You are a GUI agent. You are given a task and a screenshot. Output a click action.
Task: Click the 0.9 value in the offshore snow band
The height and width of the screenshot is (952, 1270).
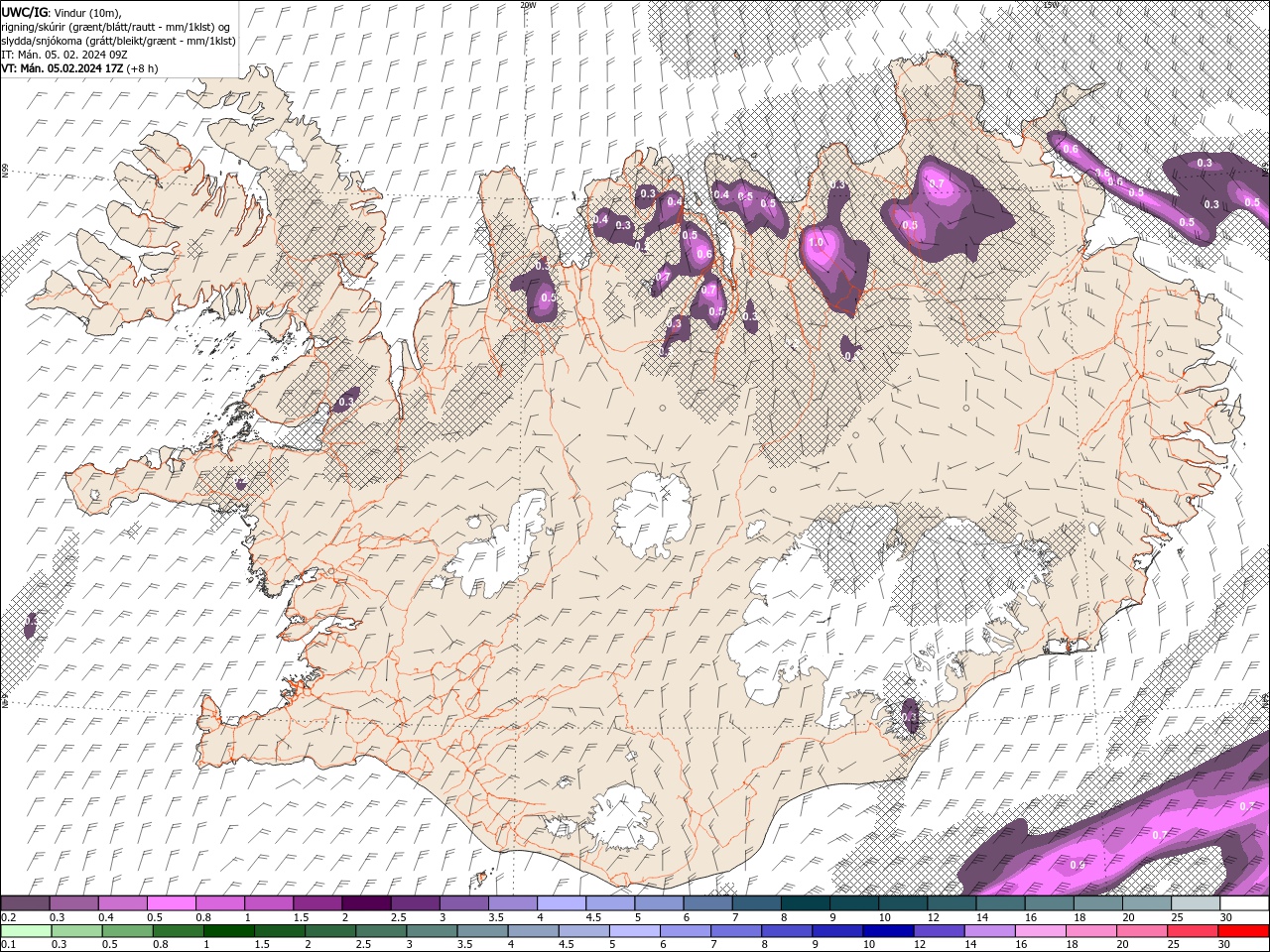(x=1078, y=865)
